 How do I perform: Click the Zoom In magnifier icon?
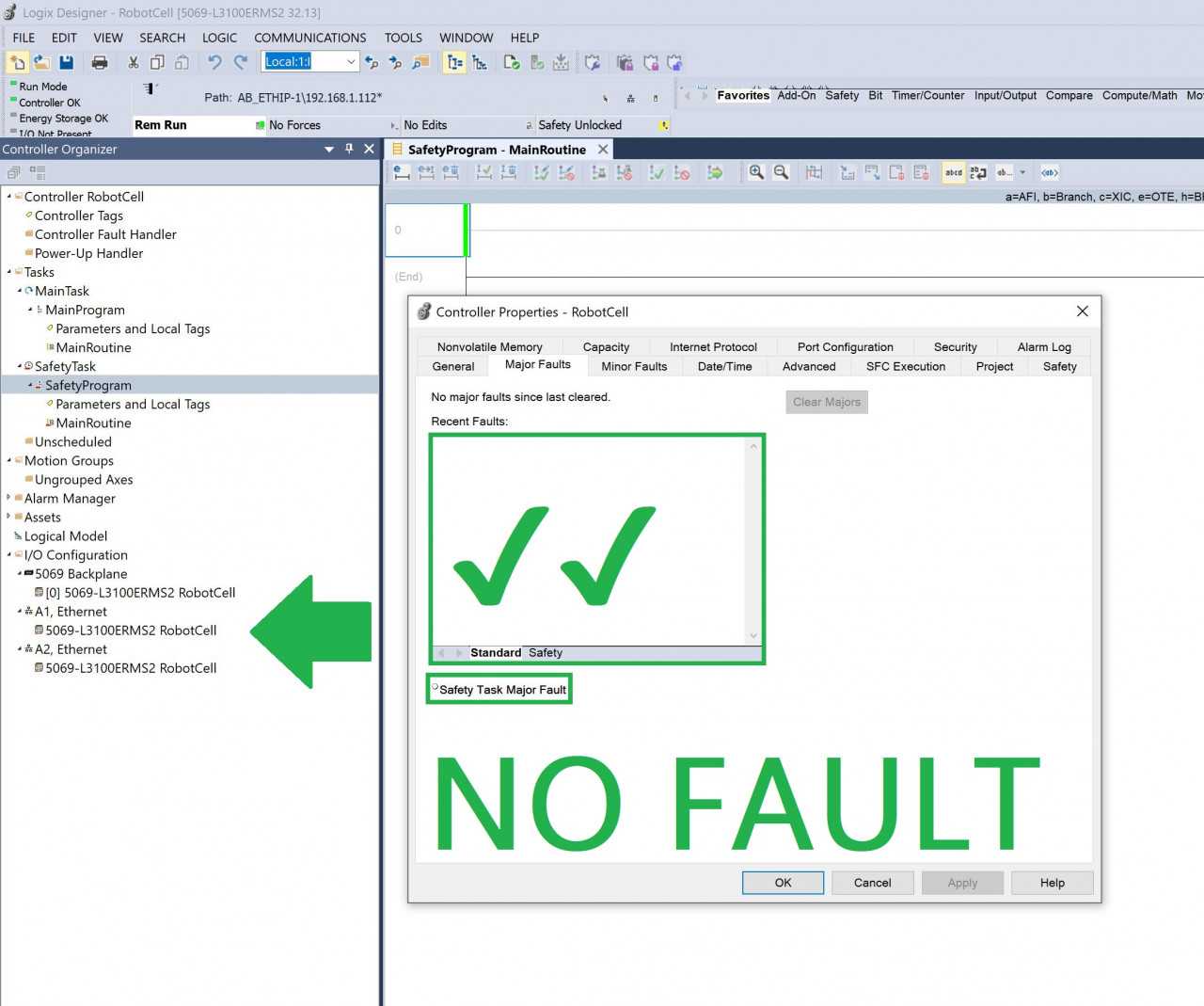(x=756, y=172)
